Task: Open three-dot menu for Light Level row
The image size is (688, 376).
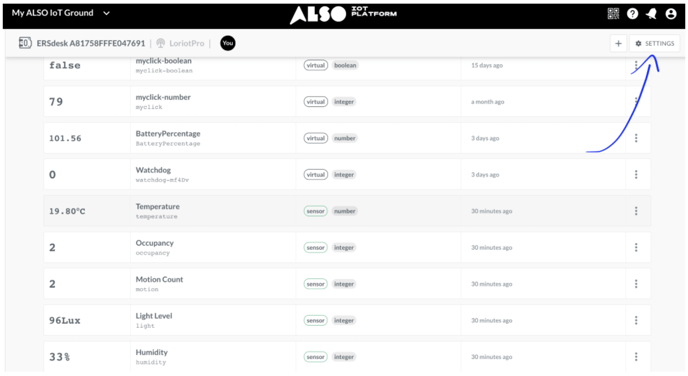Action: click(636, 320)
